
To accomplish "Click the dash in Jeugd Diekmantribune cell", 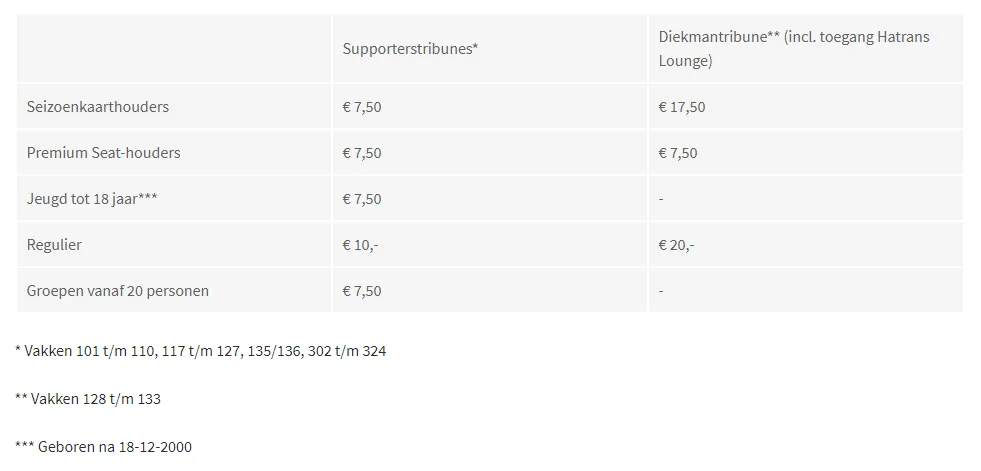I will (661, 200).
